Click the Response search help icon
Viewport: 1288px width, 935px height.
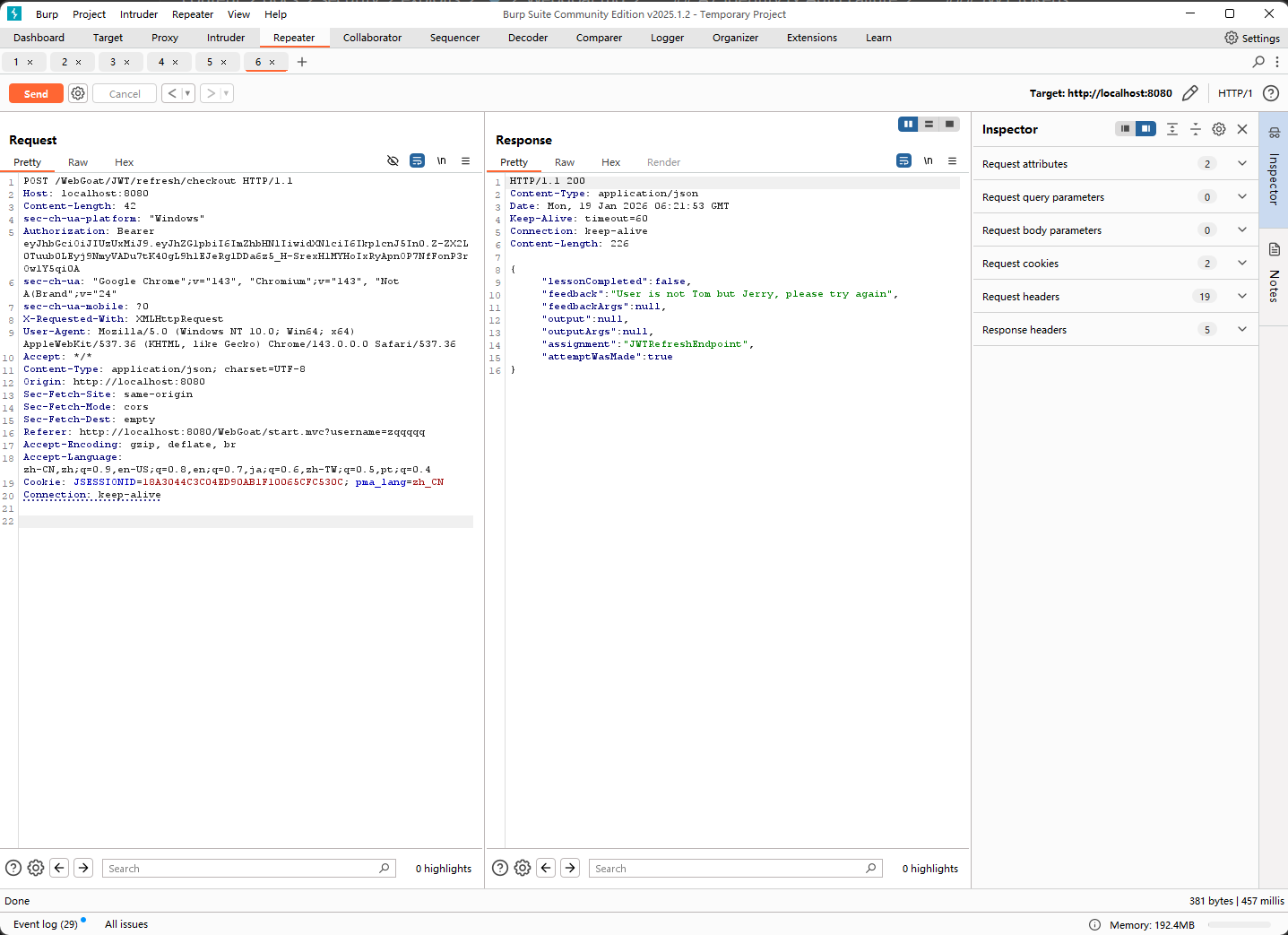coord(500,868)
